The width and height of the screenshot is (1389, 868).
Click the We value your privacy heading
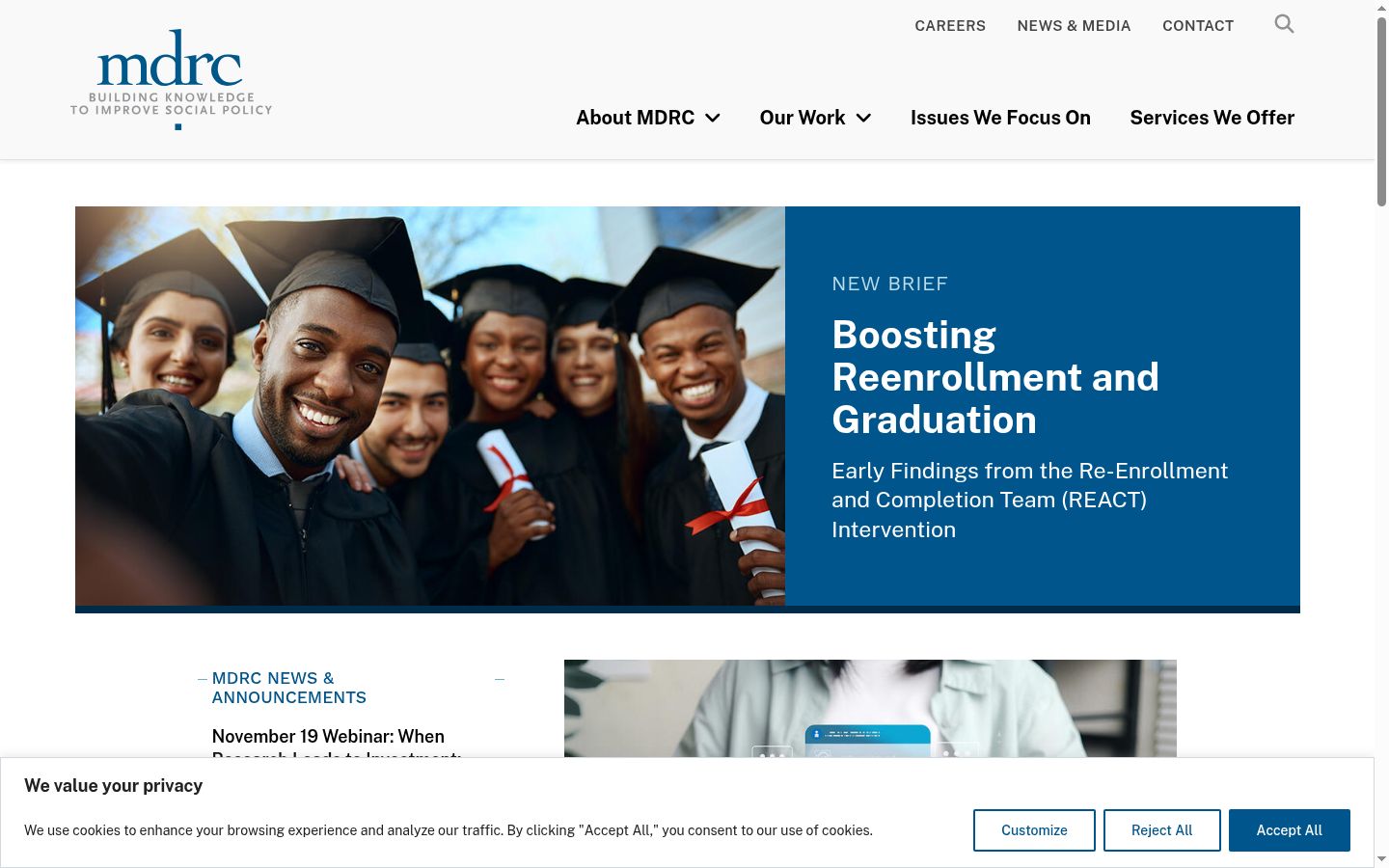point(114,786)
